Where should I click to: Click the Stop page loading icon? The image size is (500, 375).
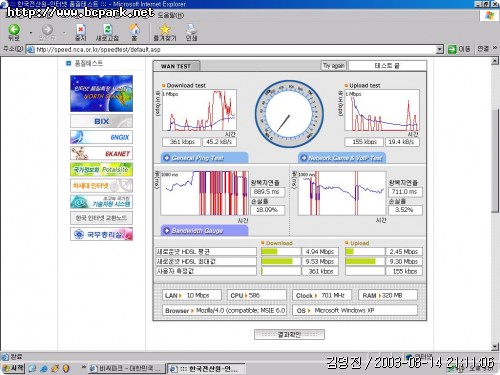coord(81,29)
